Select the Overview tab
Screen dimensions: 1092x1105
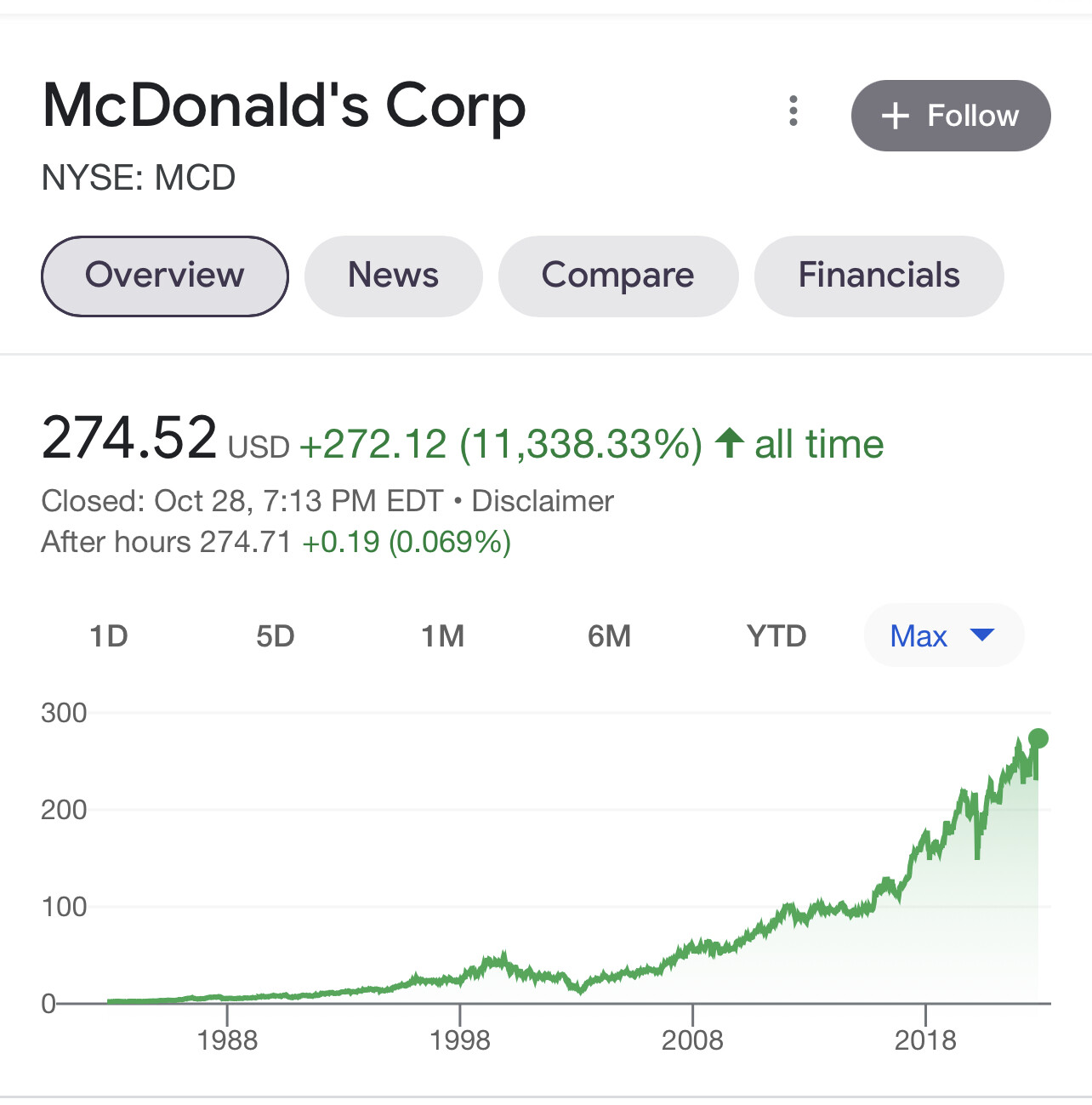pyautogui.click(x=164, y=276)
